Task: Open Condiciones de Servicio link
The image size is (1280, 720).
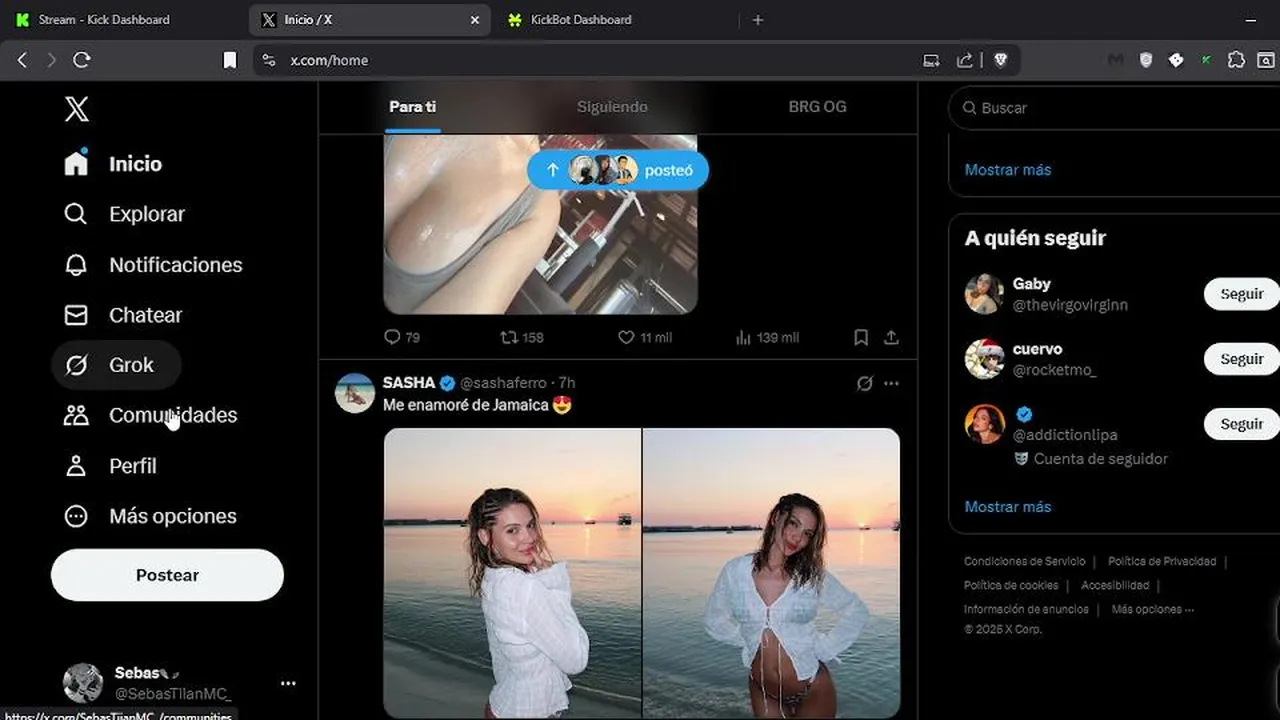Action: tap(1024, 562)
